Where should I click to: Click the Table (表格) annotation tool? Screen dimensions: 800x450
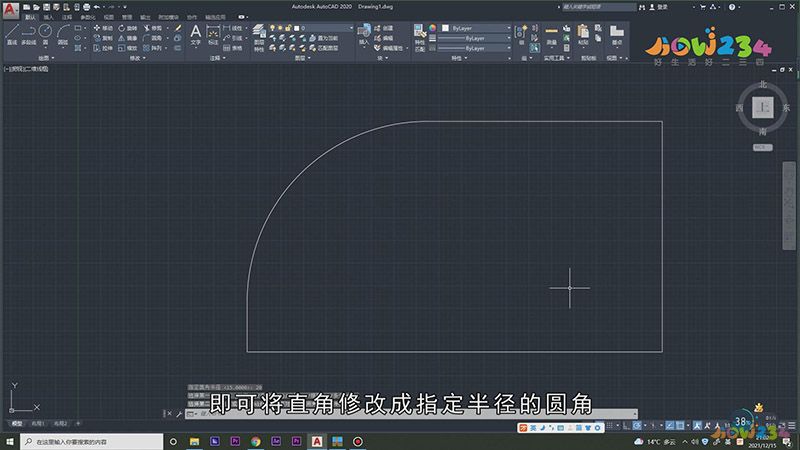(233, 48)
